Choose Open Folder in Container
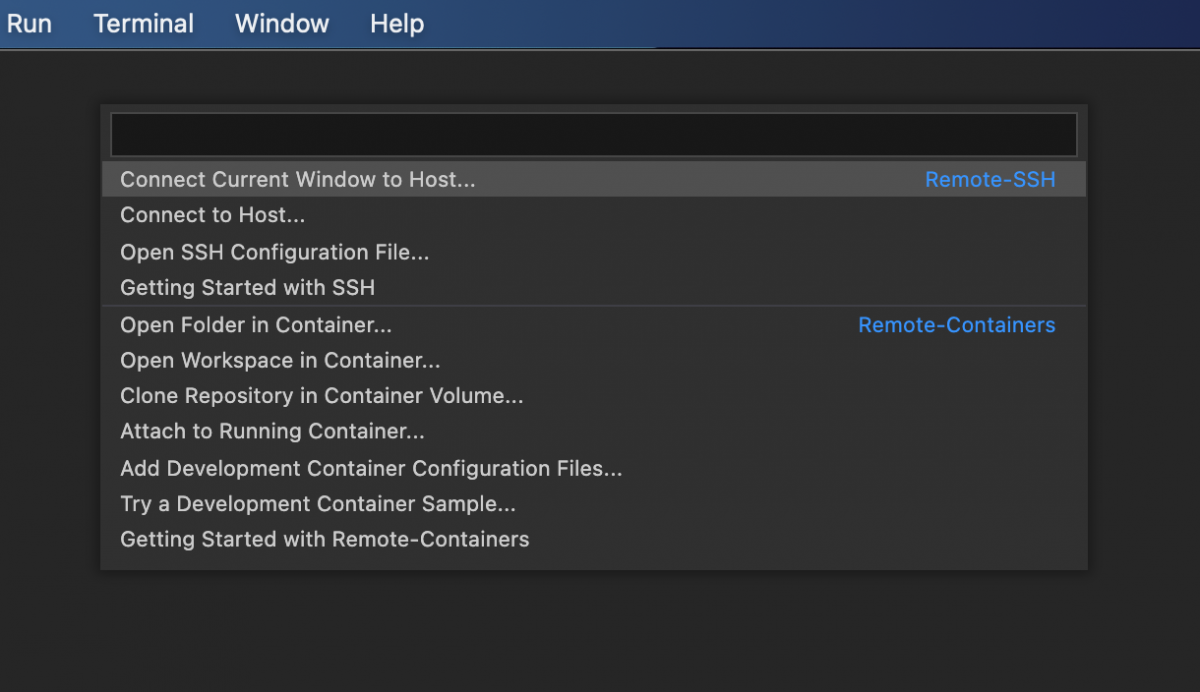 pos(256,324)
